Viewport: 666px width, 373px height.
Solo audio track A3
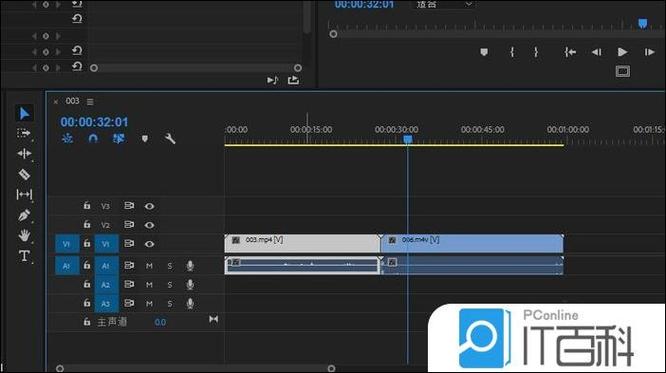point(170,304)
